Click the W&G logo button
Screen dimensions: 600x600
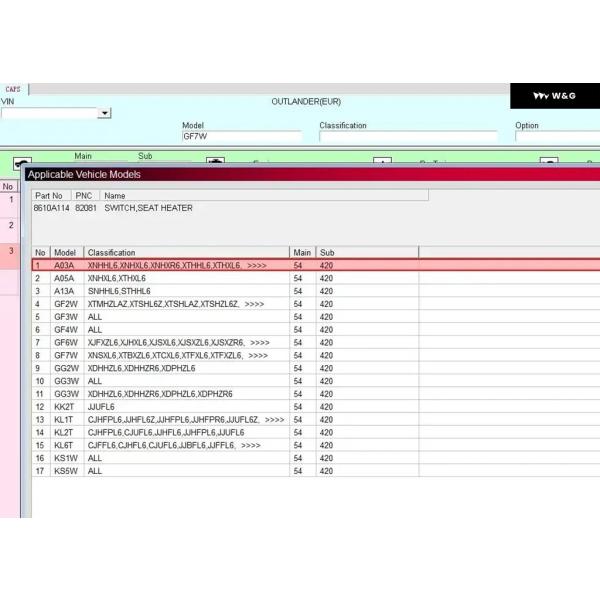pos(555,96)
